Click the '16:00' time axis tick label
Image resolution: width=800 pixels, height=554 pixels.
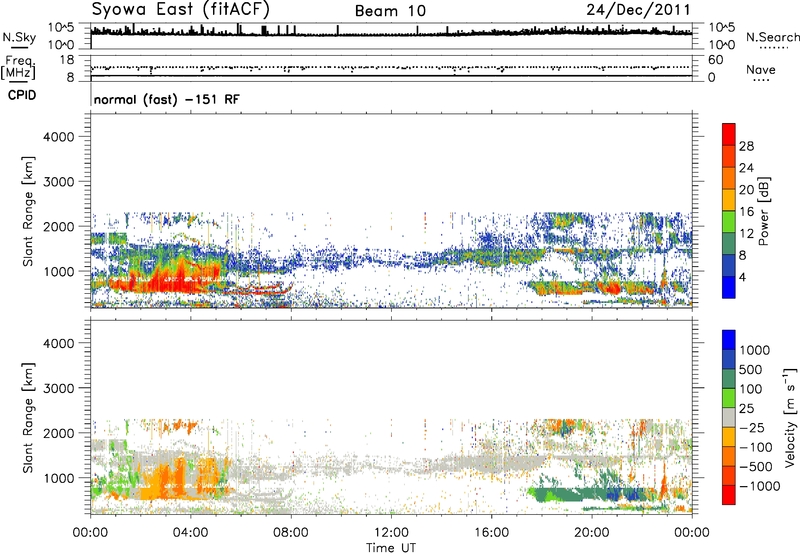point(491,533)
